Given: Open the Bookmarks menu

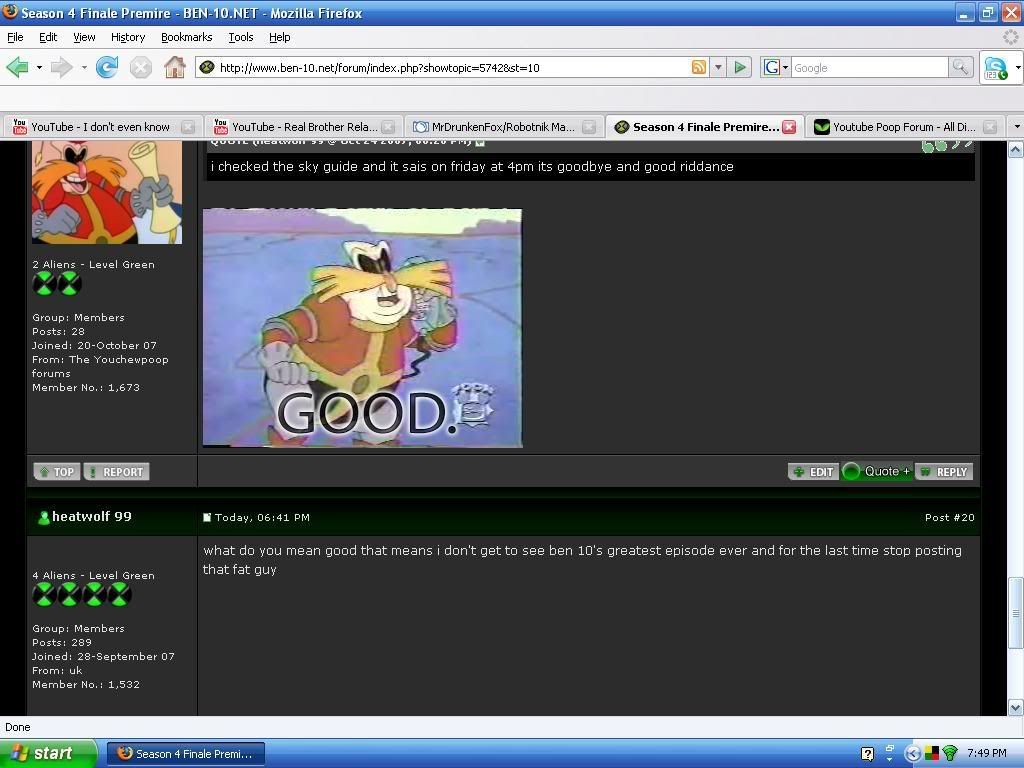Looking at the screenshot, I should click(186, 37).
